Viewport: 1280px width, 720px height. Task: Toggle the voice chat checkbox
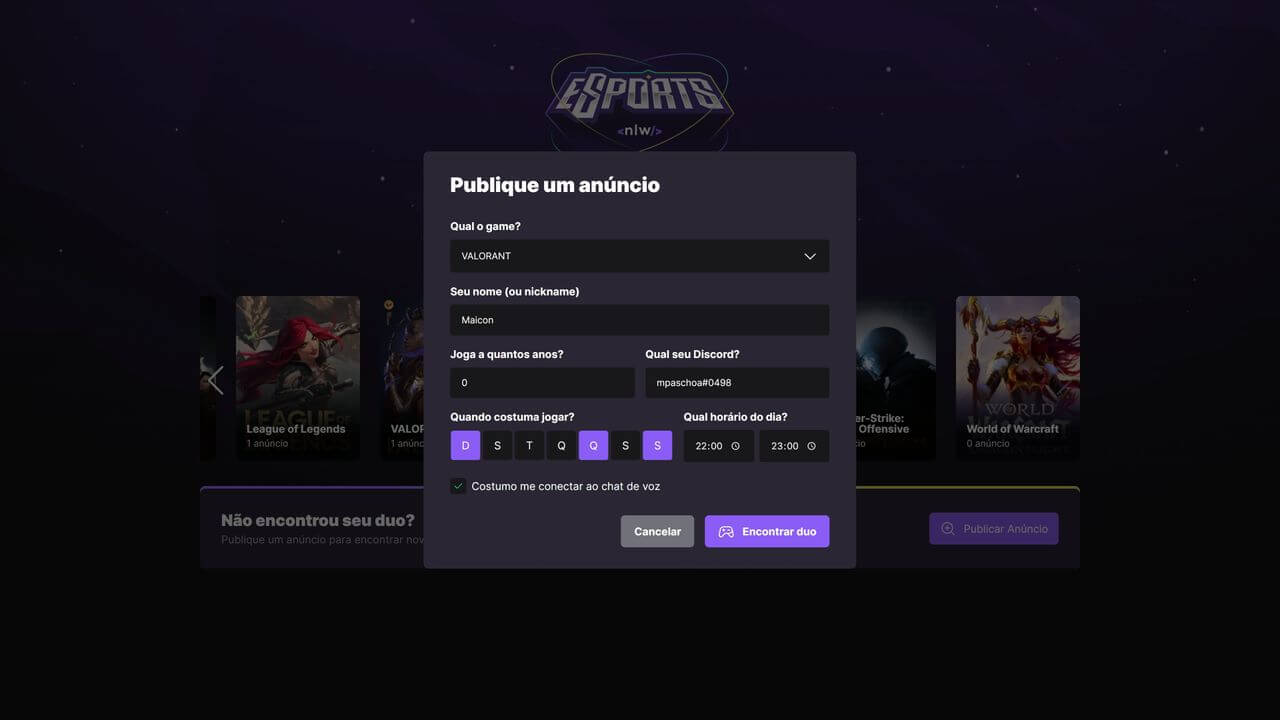pos(458,486)
